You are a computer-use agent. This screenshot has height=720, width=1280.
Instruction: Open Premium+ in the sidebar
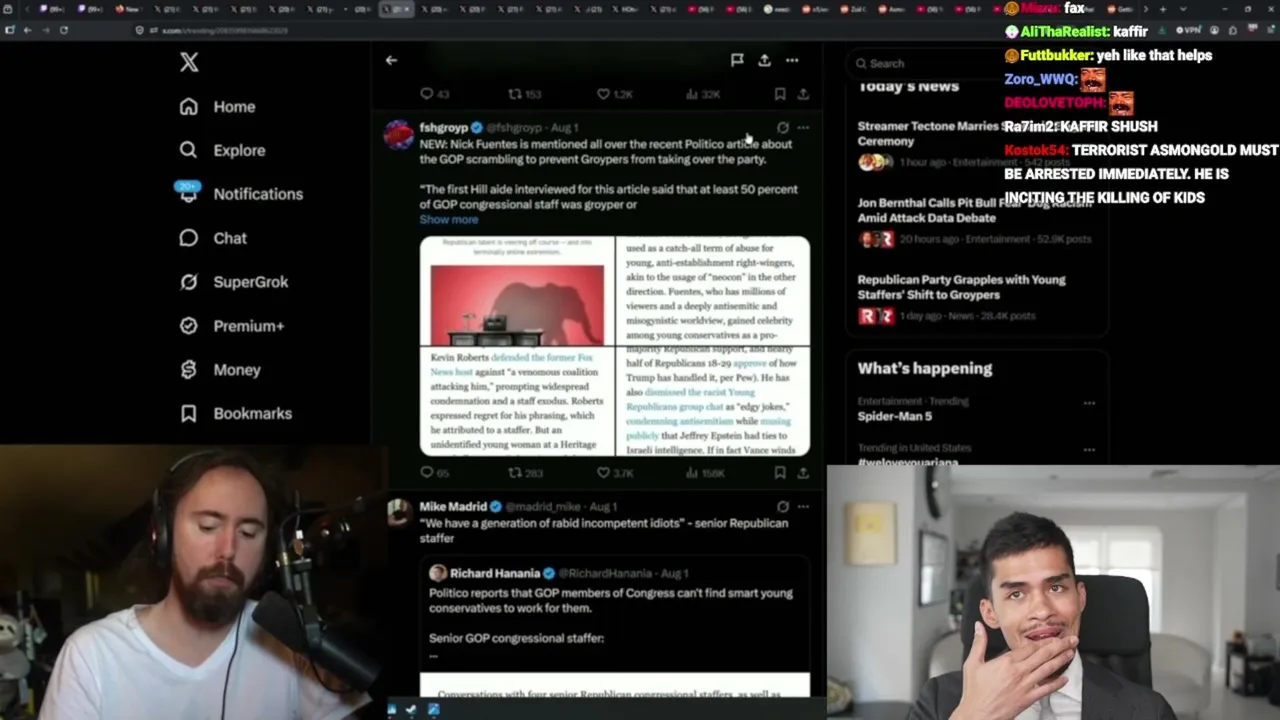(232, 326)
